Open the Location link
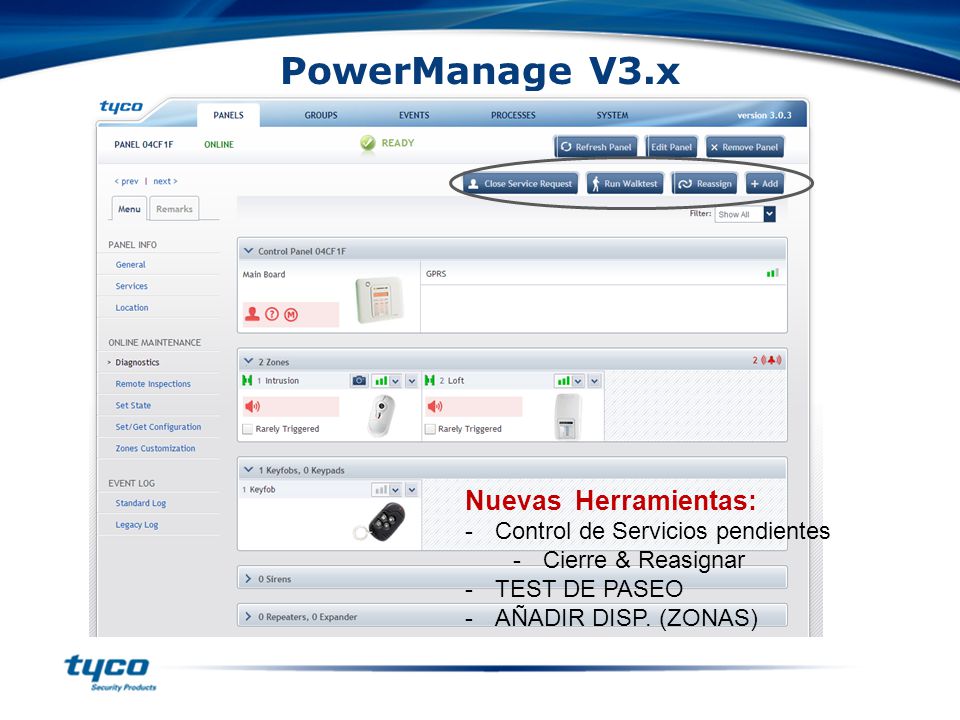 (x=132, y=307)
